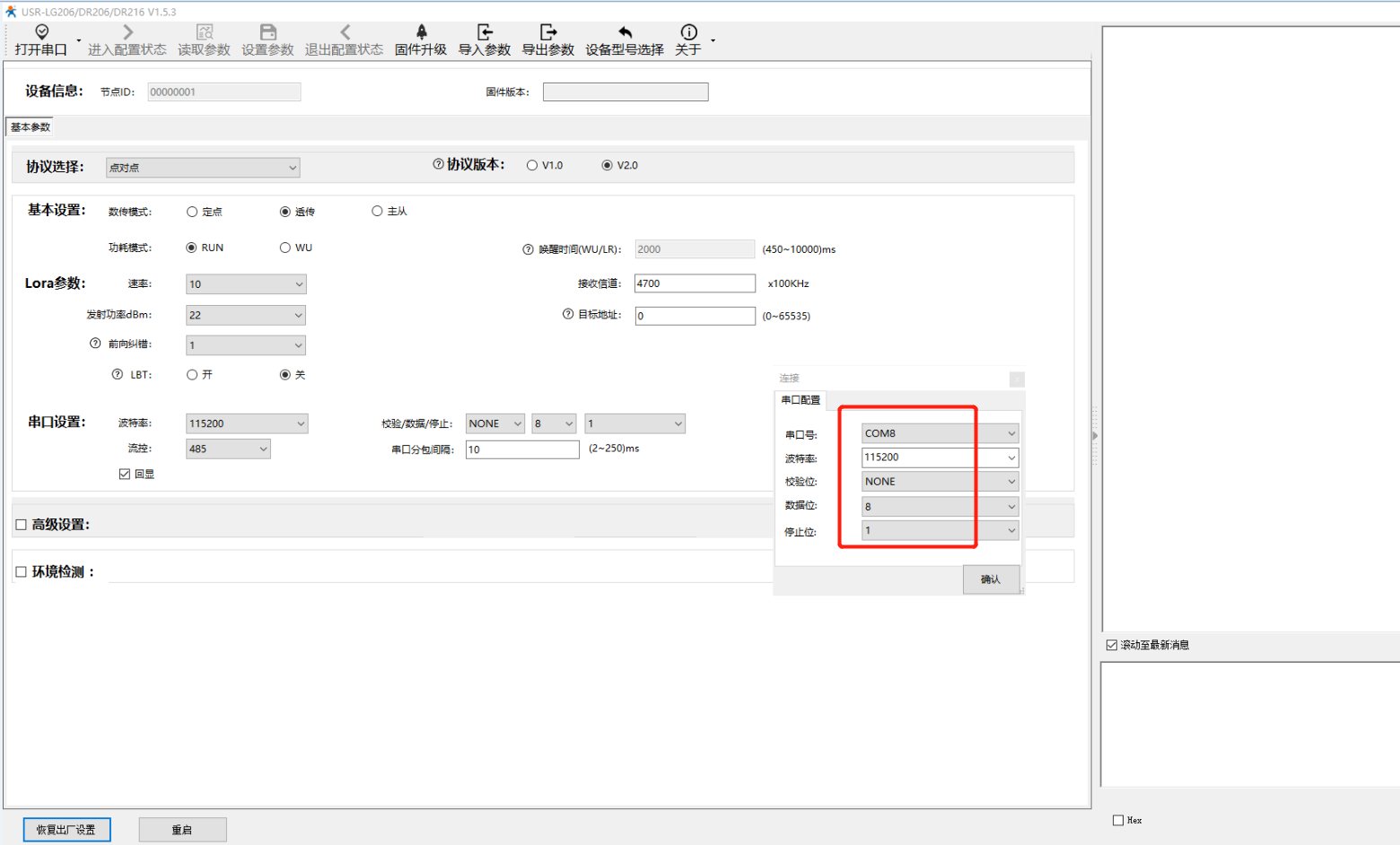Enable the 高级设置 advanced settings checkbox
This screenshot has width=1400, height=845.
point(21,525)
